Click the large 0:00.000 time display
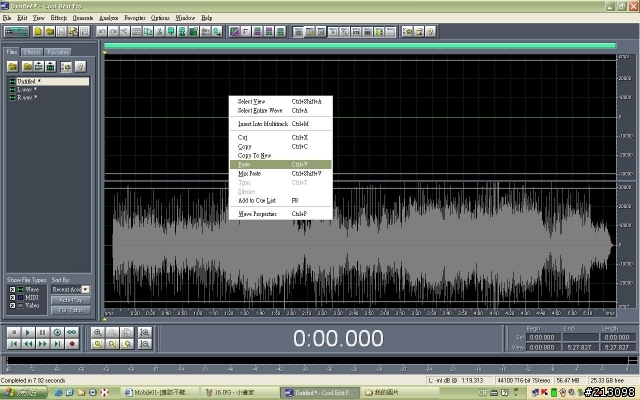Image resolution: width=640 pixels, height=400 pixels. (x=338, y=338)
